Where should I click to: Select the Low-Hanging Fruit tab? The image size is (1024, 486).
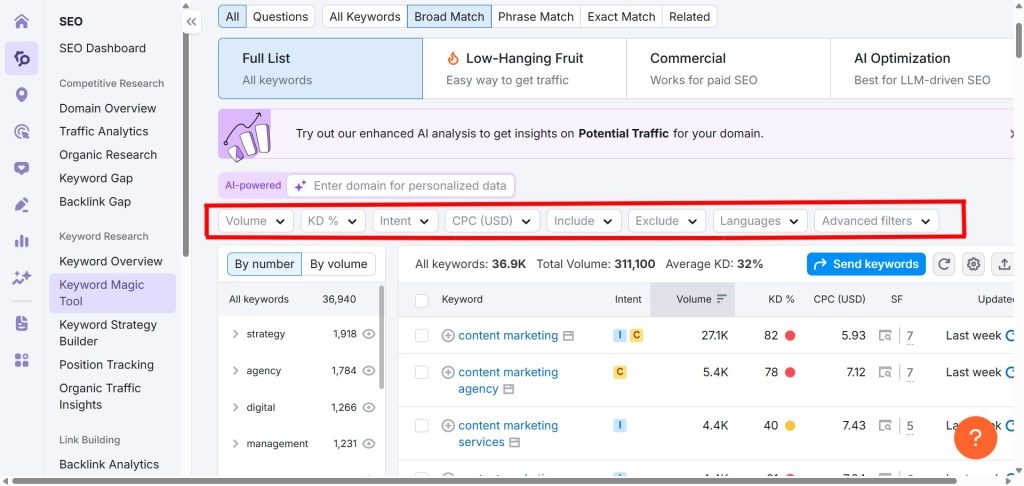pos(524,68)
